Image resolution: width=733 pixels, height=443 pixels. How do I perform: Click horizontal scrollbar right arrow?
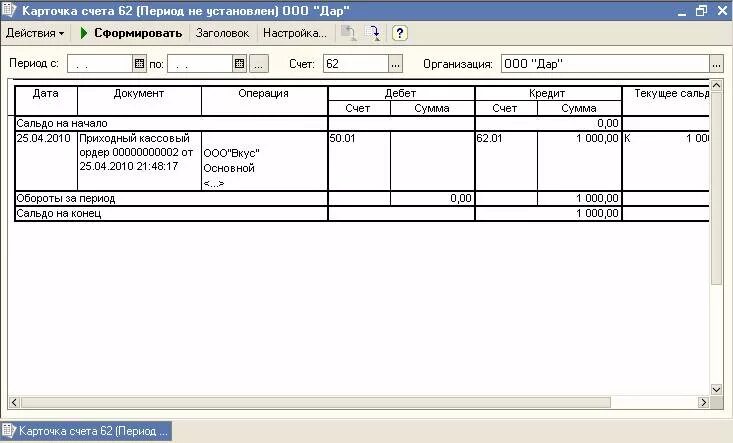point(703,402)
